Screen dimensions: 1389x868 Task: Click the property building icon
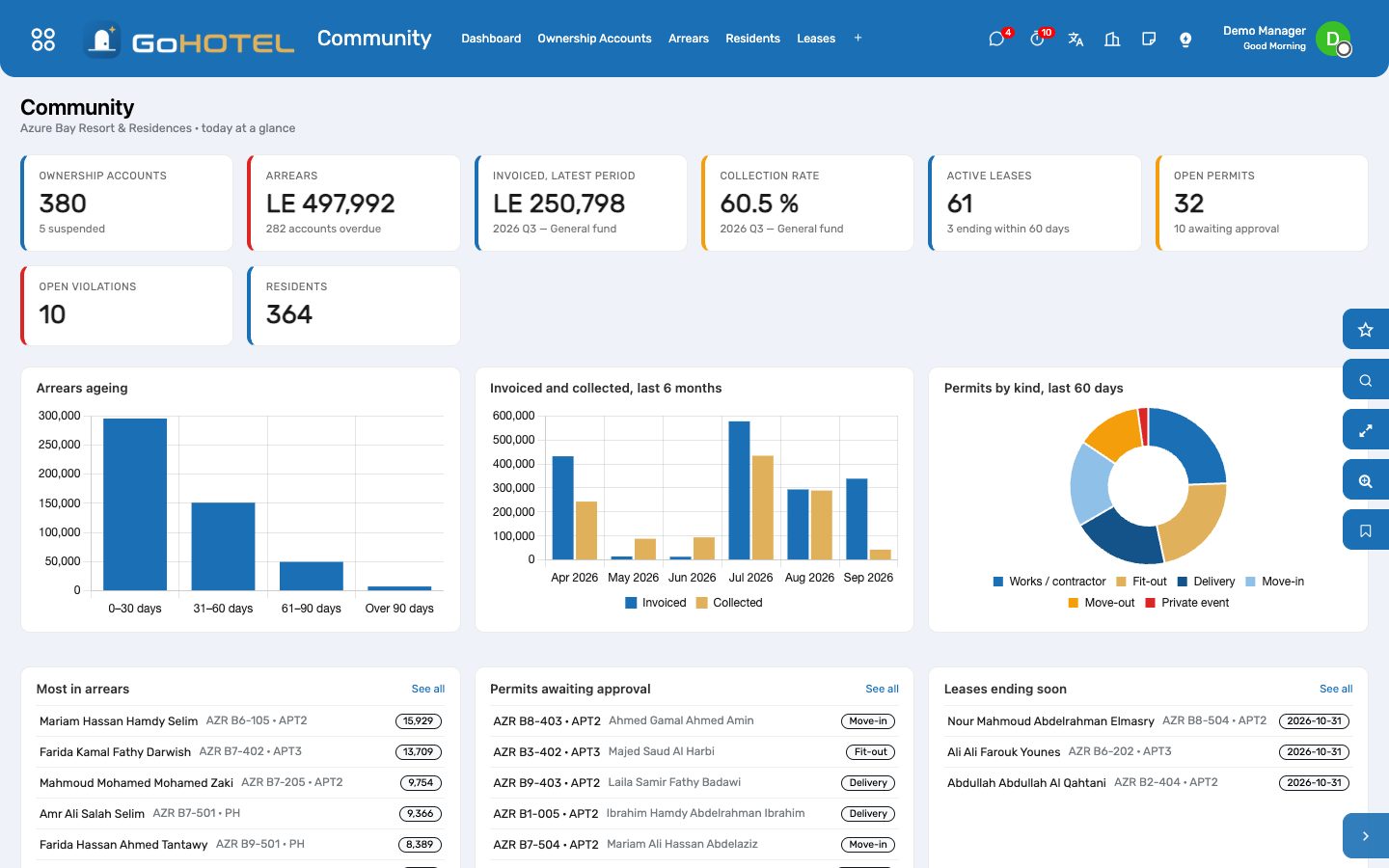point(1112,39)
